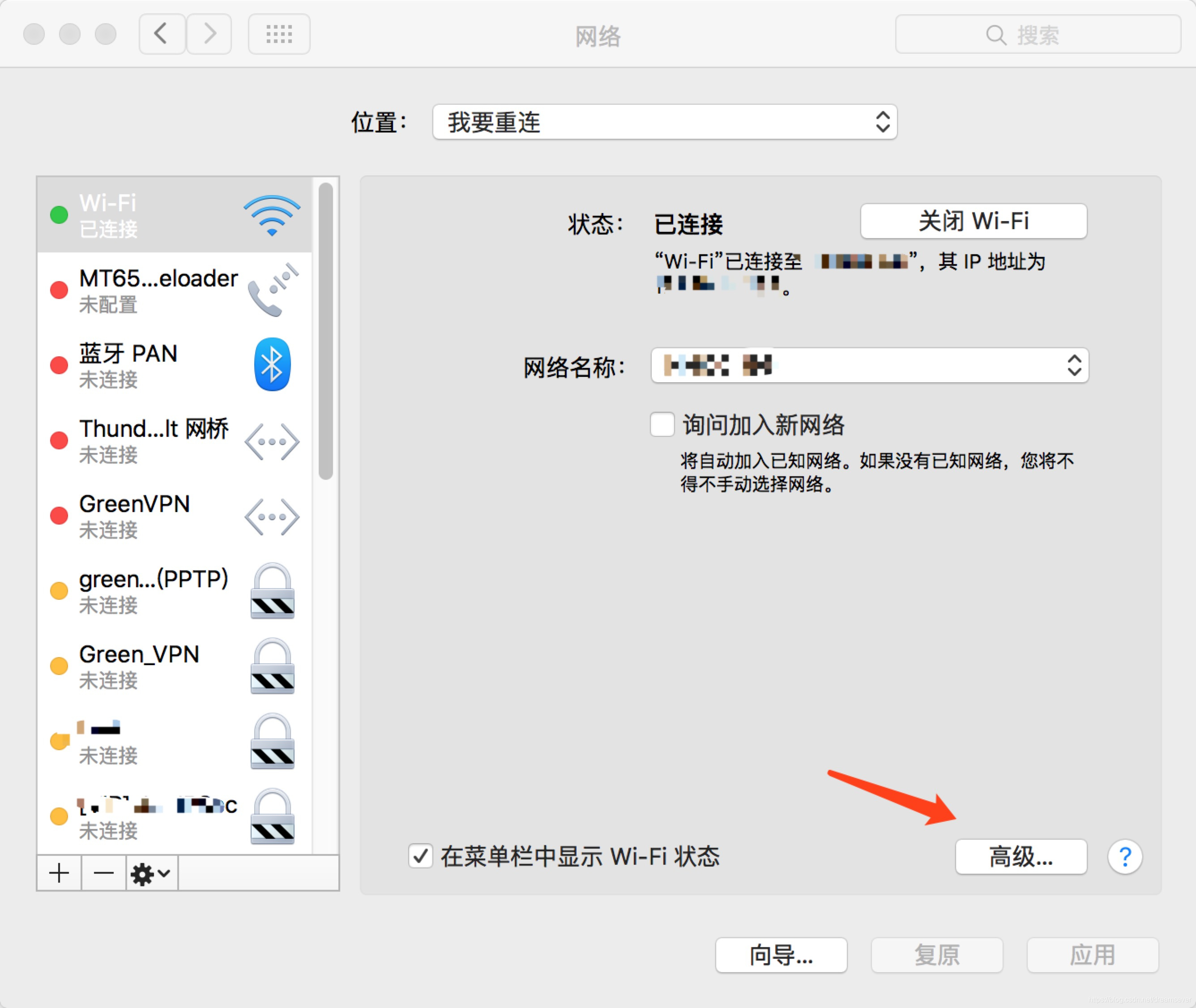
Task: Select GreenVPN service row
Action: click(175, 516)
